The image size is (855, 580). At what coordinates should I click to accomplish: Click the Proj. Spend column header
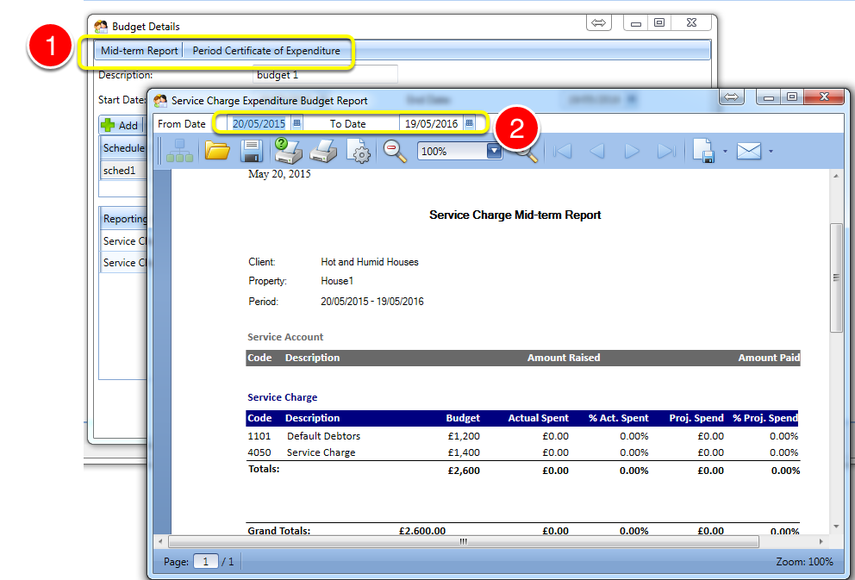[696, 418]
